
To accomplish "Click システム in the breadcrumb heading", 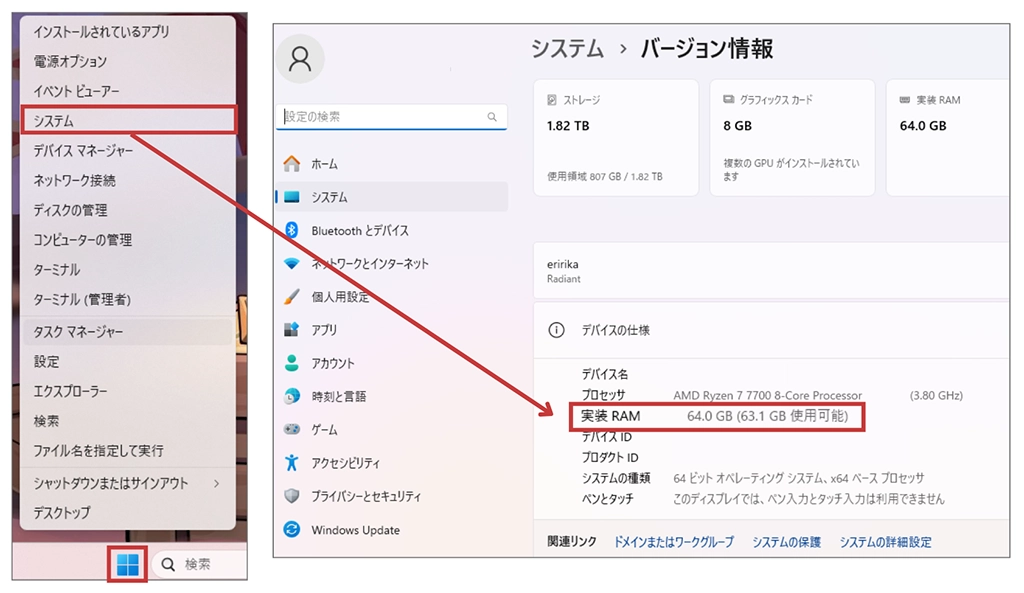I will (567, 49).
